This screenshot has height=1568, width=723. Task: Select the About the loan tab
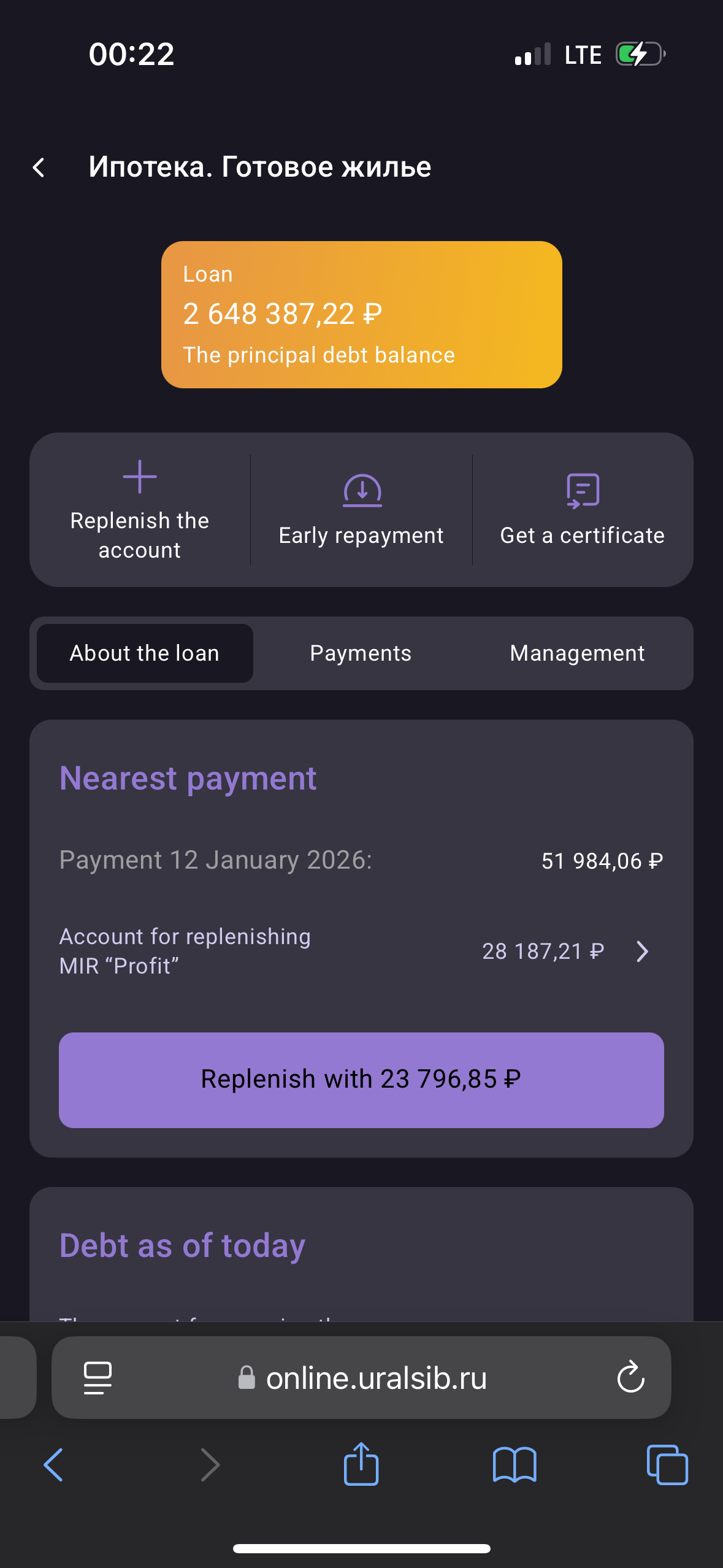point(145,653)
